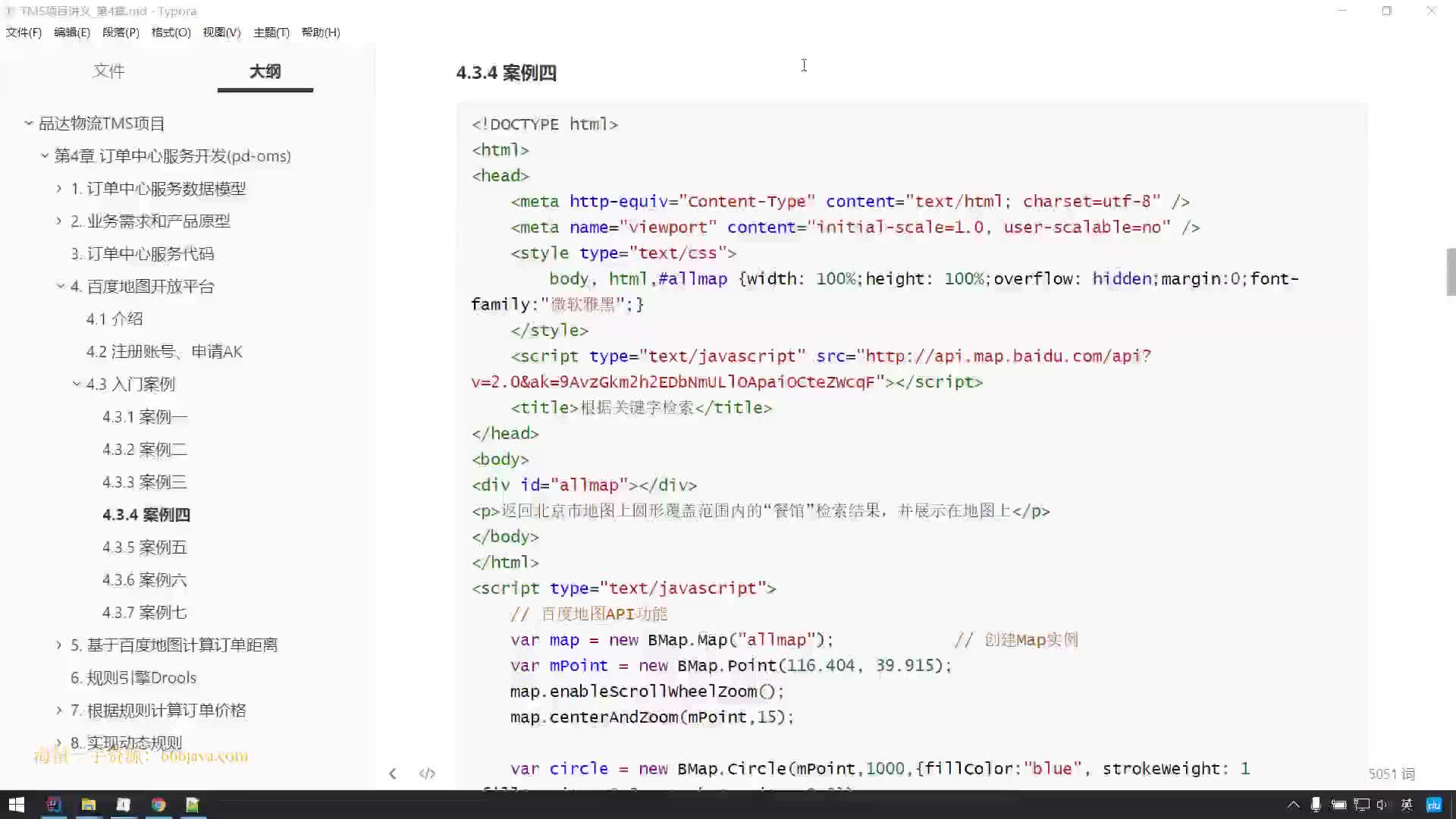Switch sidebar to the 大纲 tab
This screenshot has height=819, width=1456.
265,71
